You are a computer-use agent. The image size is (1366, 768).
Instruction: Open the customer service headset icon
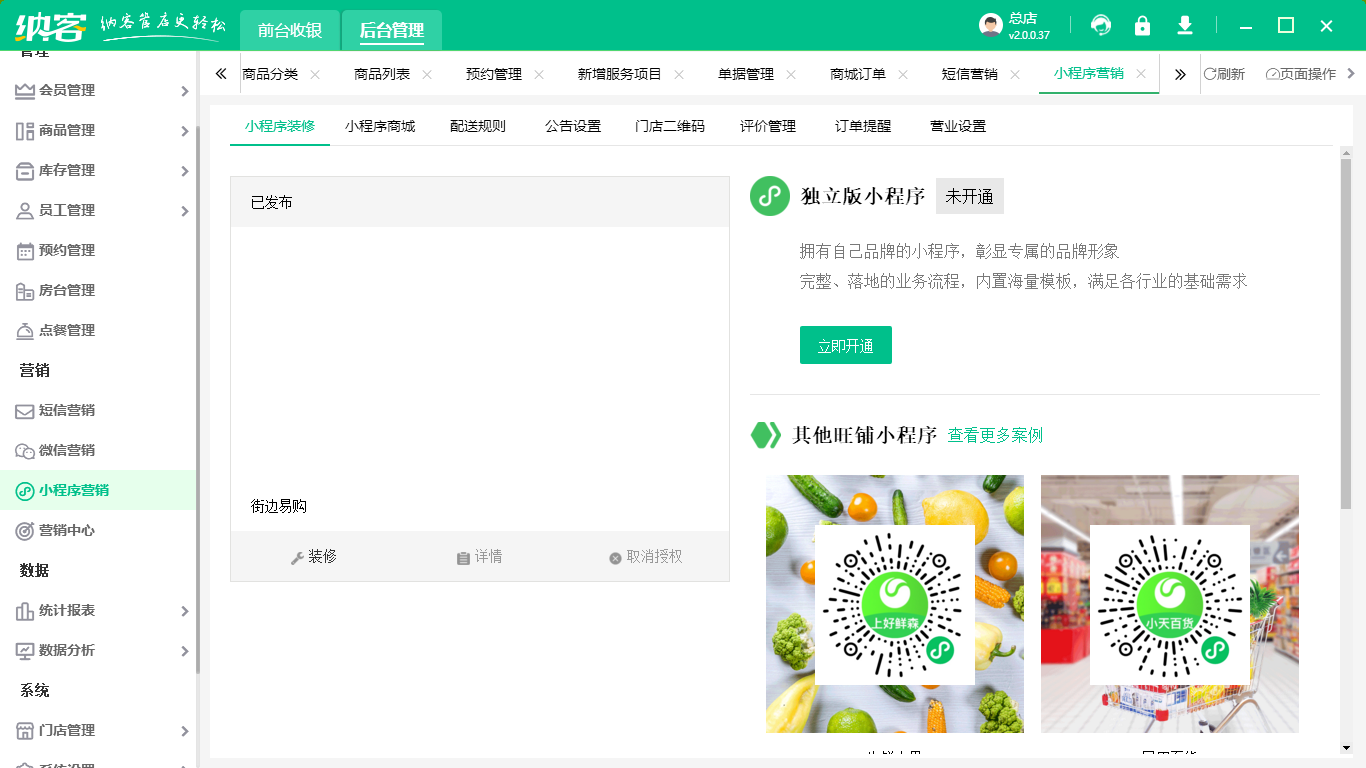point(1100,25)
